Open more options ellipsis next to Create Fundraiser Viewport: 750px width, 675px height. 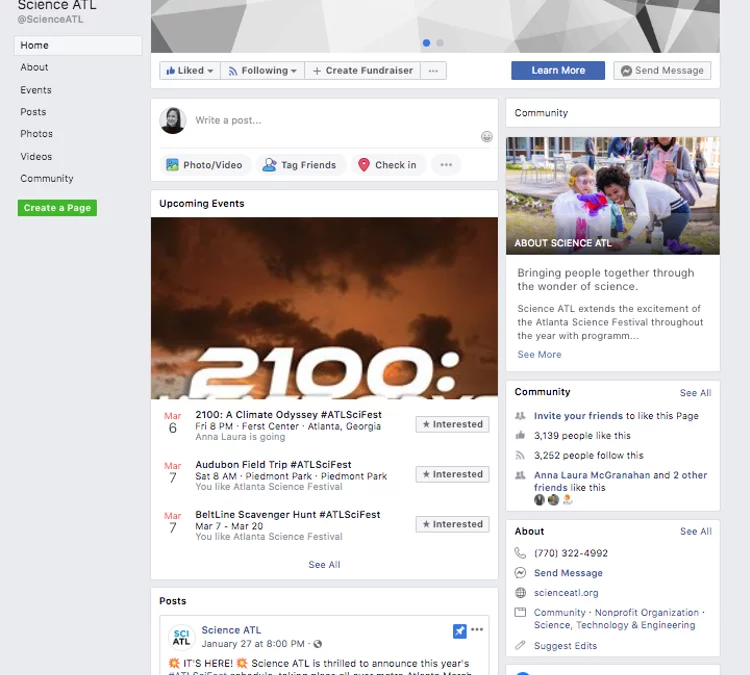[x=433, y=71]
